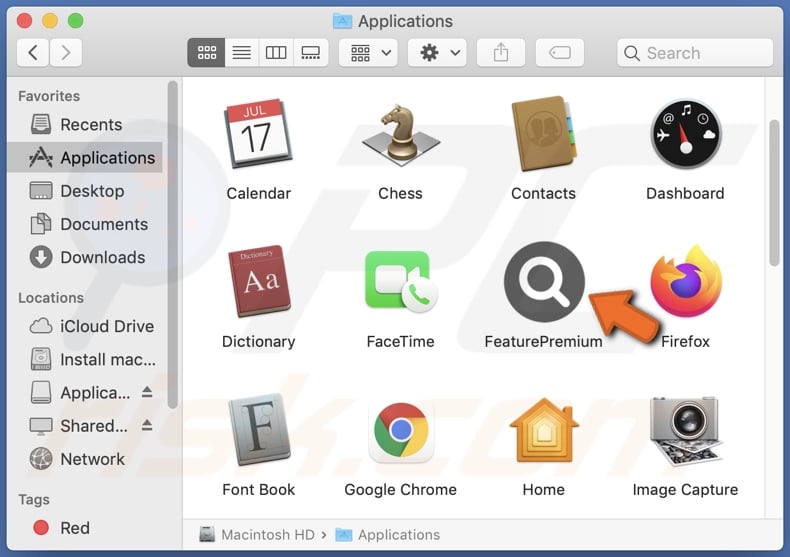Image resolution: width=790 pixels, height=557 pixels.
Task: Go forward with the right chevron button
Action: [65, 52]
